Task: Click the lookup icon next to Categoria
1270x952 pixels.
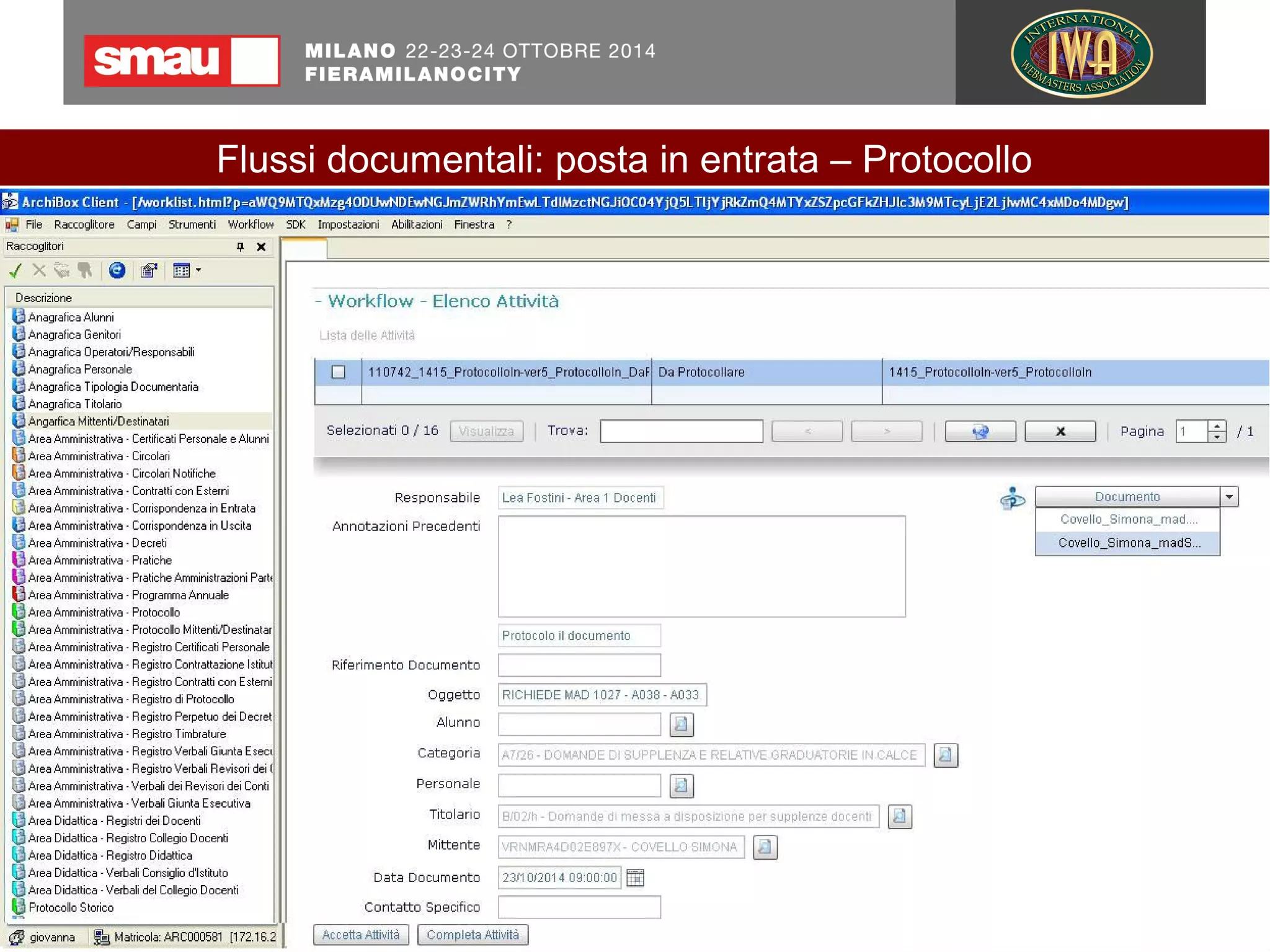Action: [946, 755]
